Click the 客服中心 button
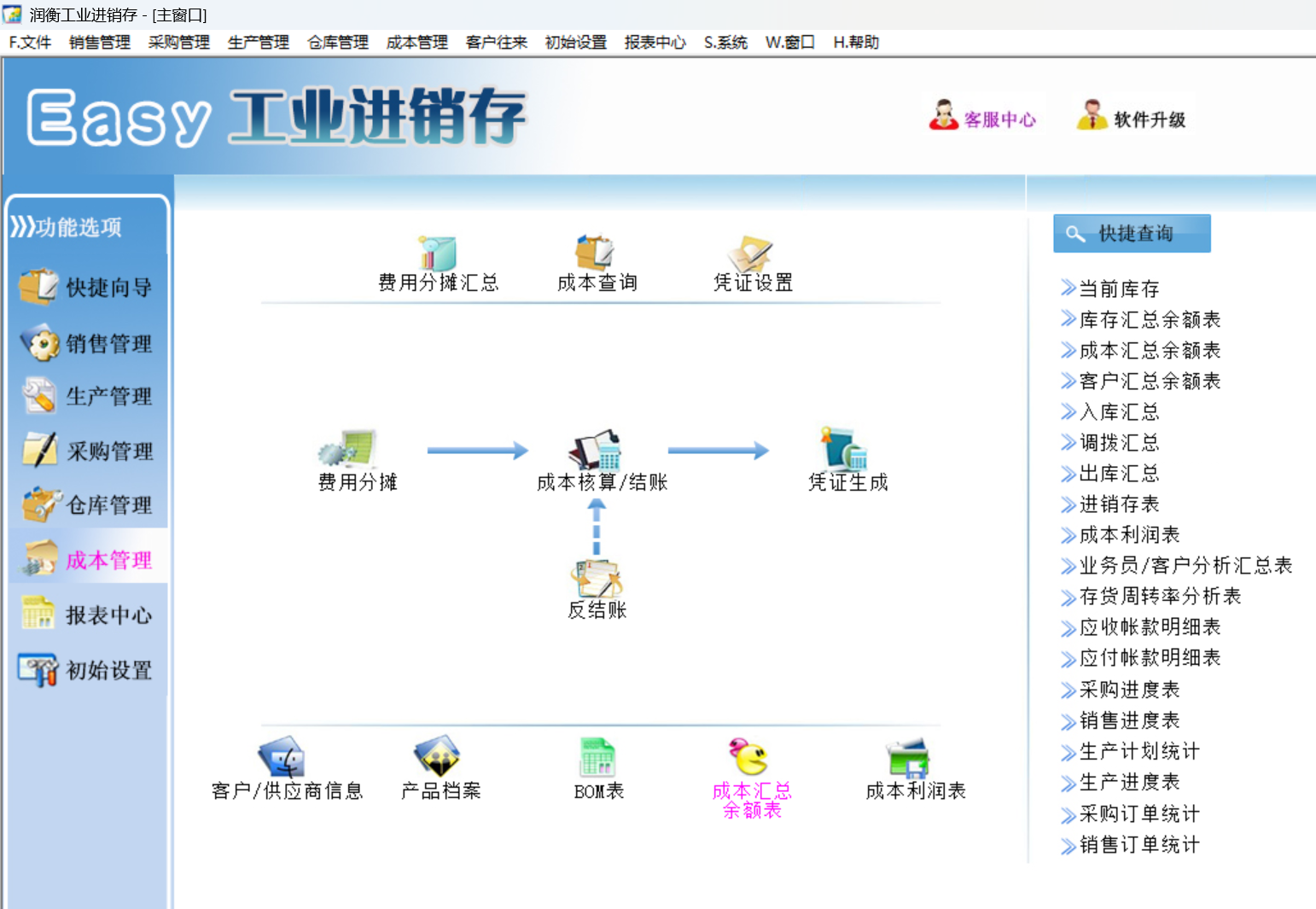1316x909 pixels. pos(983,118)
